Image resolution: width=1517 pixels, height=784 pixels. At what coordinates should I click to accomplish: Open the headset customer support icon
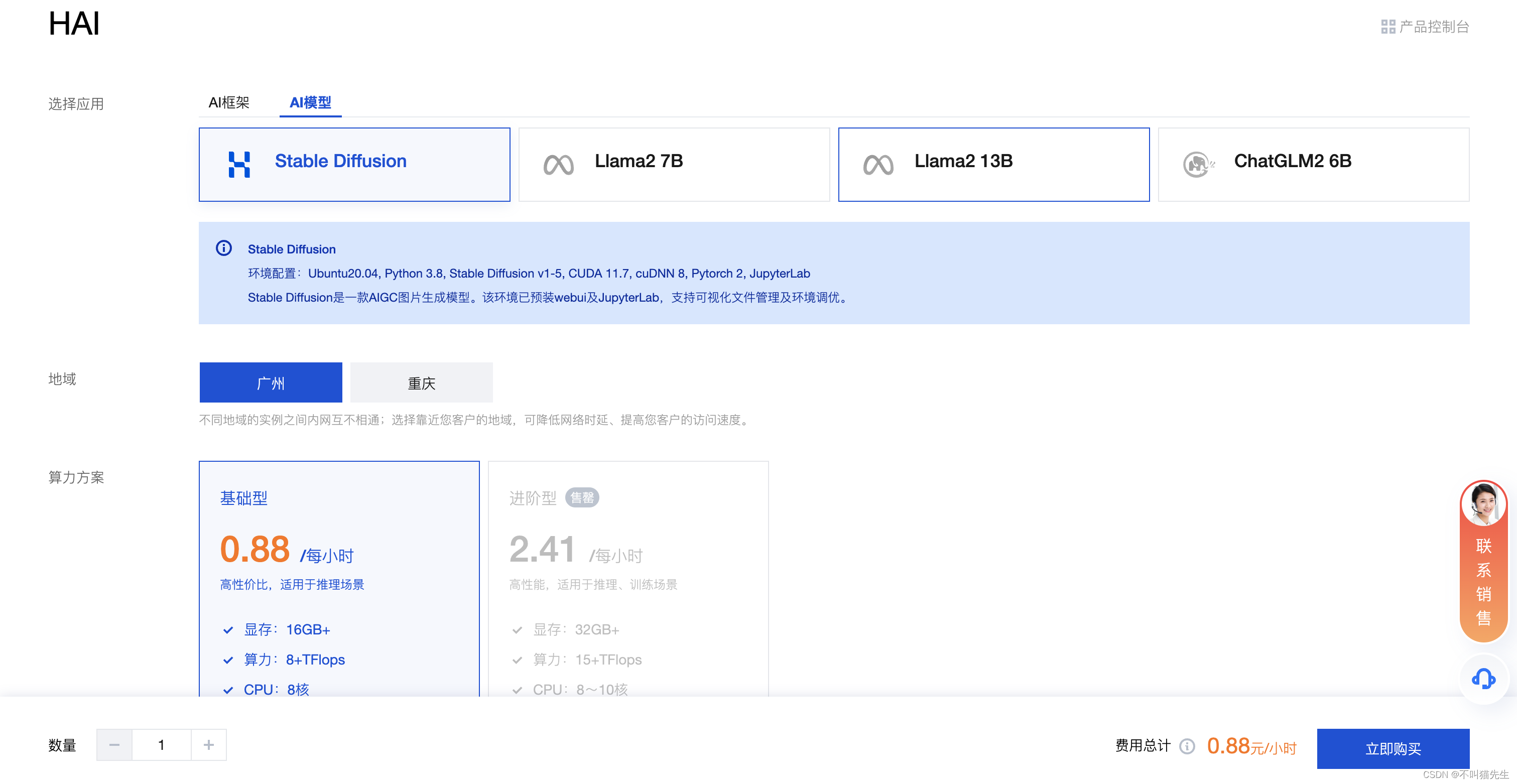(1483, 679)
